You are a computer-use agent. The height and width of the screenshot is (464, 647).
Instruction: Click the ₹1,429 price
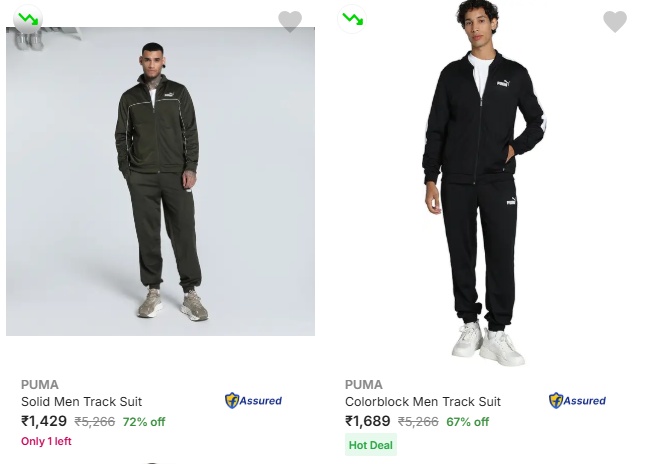pyautogui.click(x=44, y=421)
